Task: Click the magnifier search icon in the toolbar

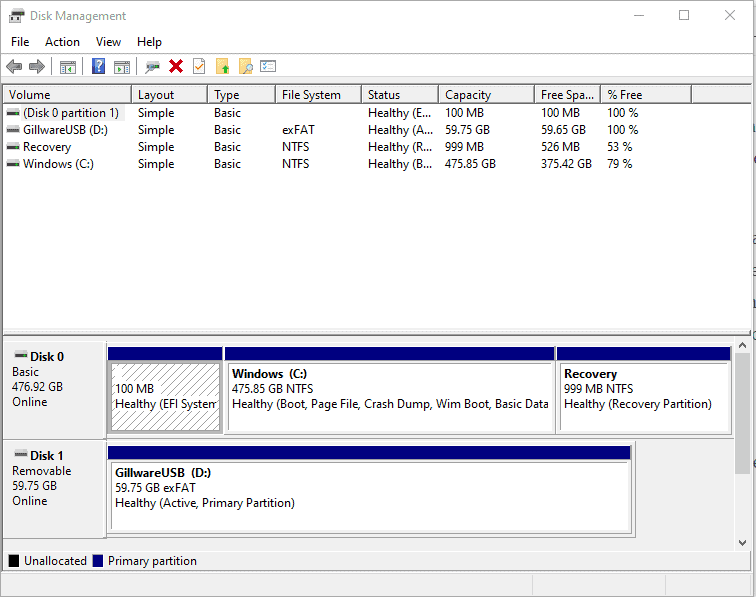Action: pos(245,66)
